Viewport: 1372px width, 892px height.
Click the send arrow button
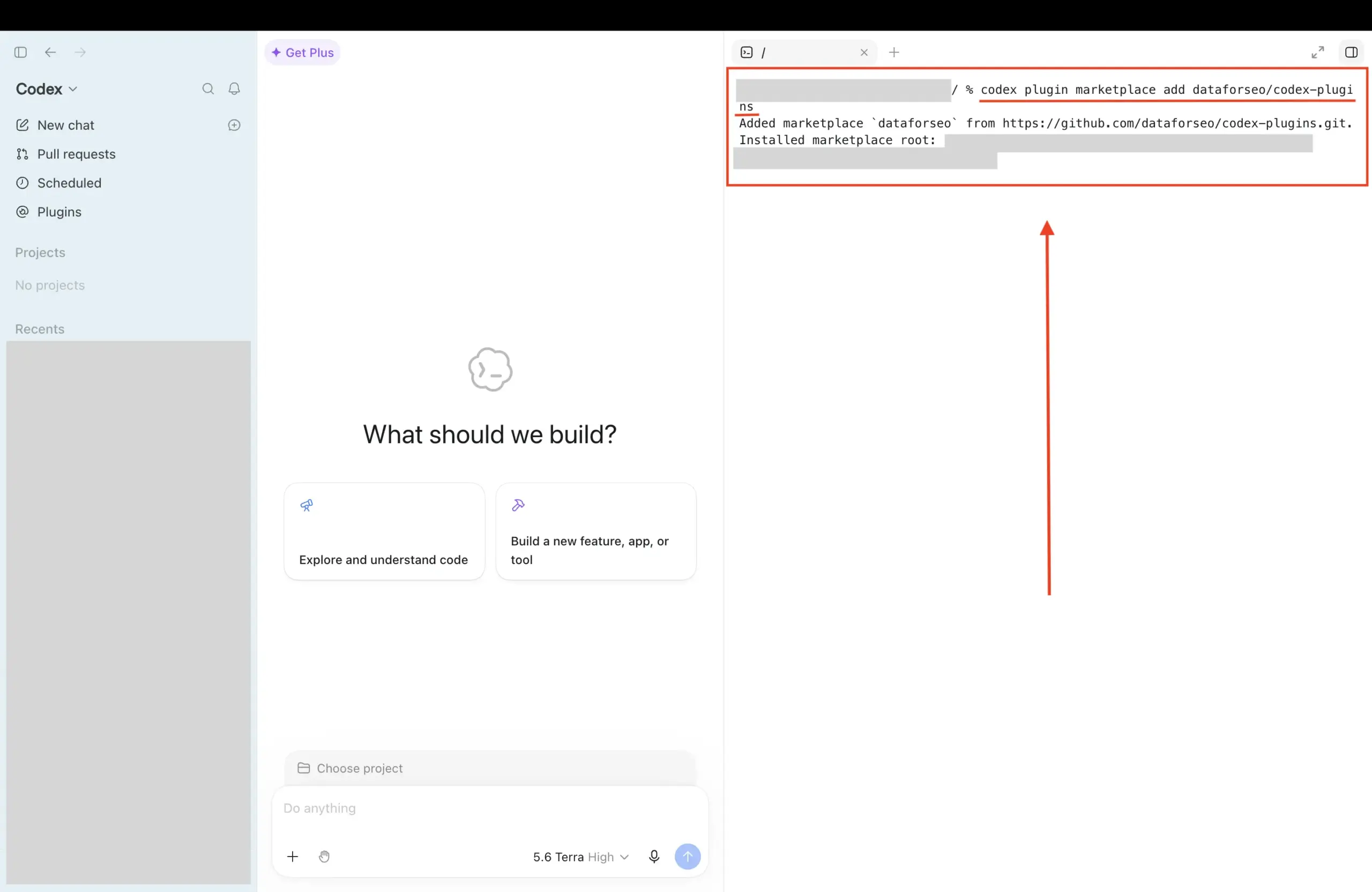tap(688, 857)
